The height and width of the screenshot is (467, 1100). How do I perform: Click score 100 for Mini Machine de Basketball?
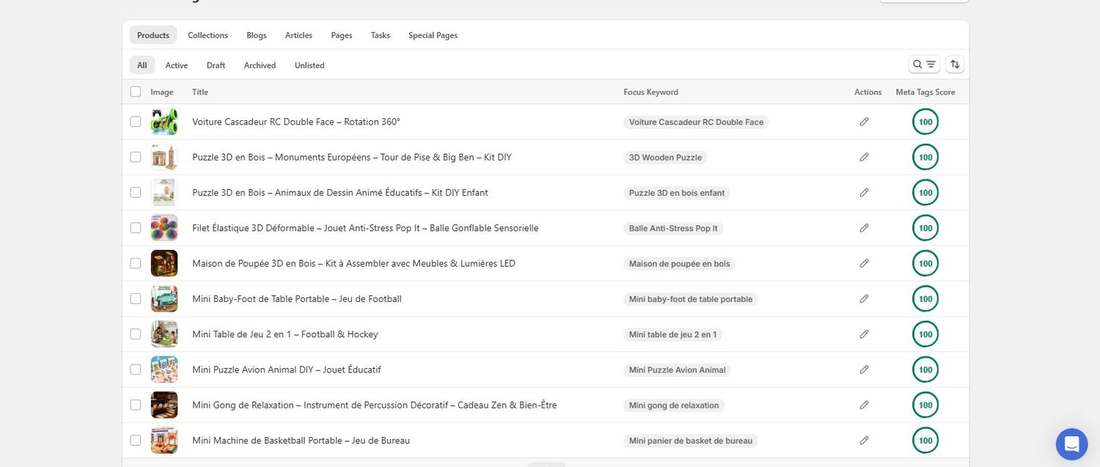pos(925,440)
